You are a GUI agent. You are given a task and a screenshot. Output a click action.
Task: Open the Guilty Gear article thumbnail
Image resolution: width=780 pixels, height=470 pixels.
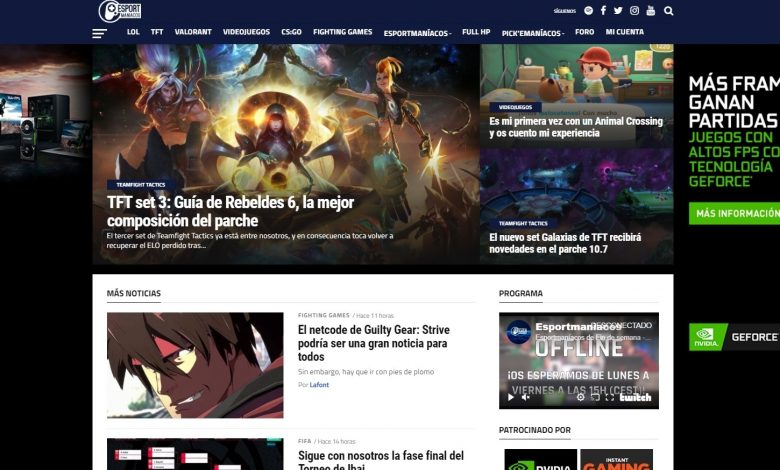pyautogui.click(x=195, y=365)
